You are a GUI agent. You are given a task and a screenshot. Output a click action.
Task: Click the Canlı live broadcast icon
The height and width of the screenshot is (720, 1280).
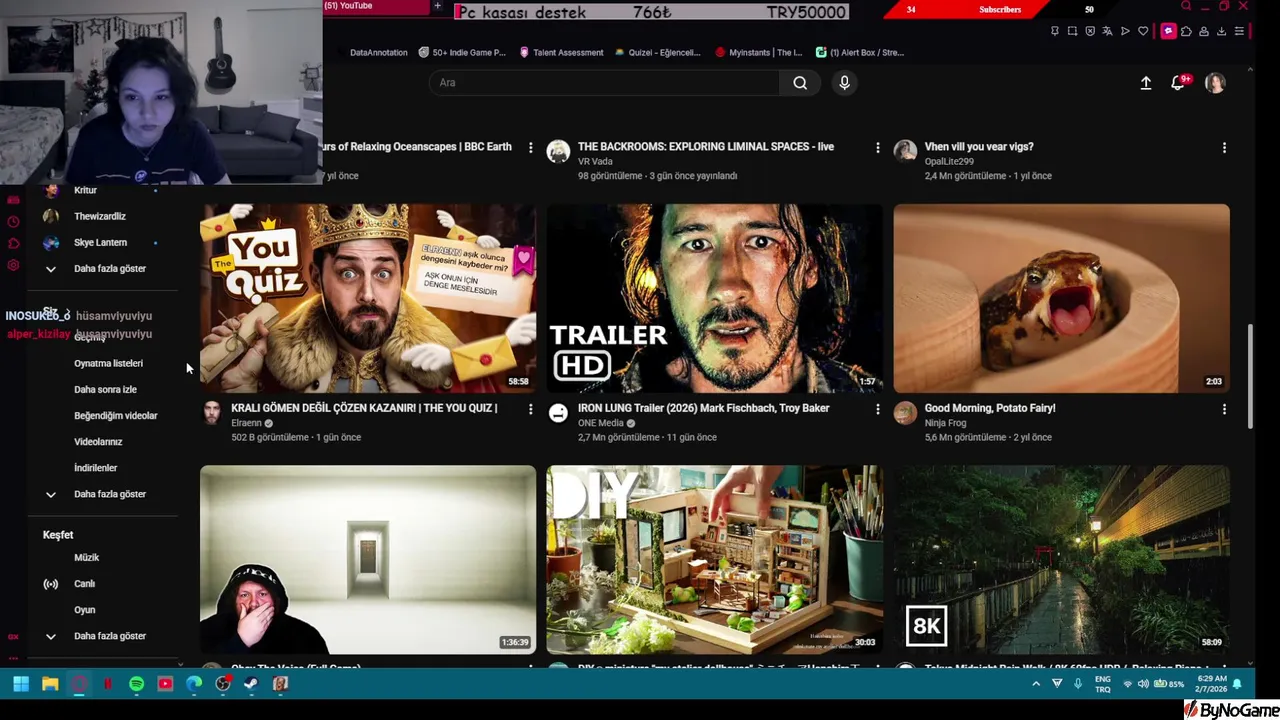coord(51,584)
